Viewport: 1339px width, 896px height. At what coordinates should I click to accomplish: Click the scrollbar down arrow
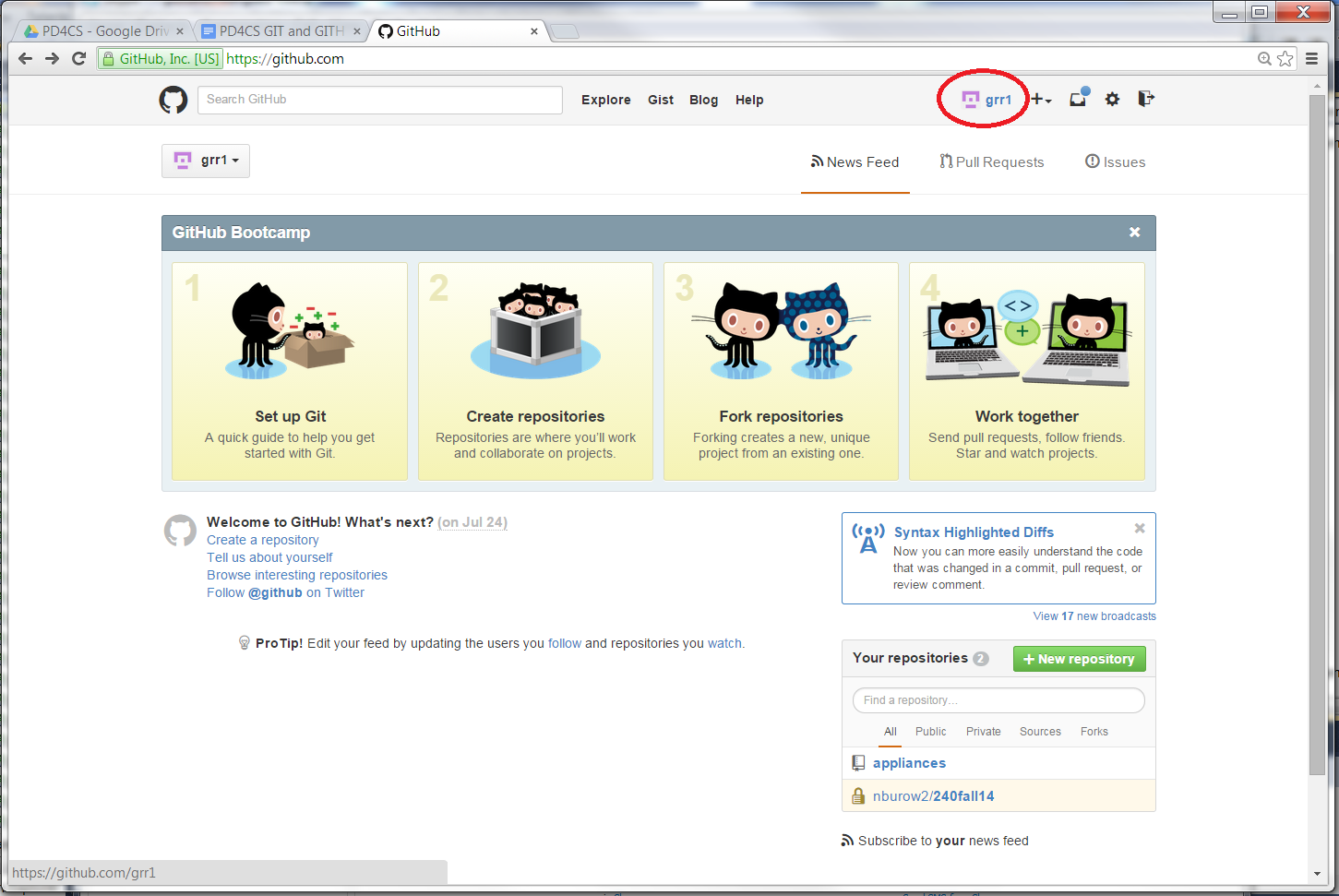[1318, 874]
